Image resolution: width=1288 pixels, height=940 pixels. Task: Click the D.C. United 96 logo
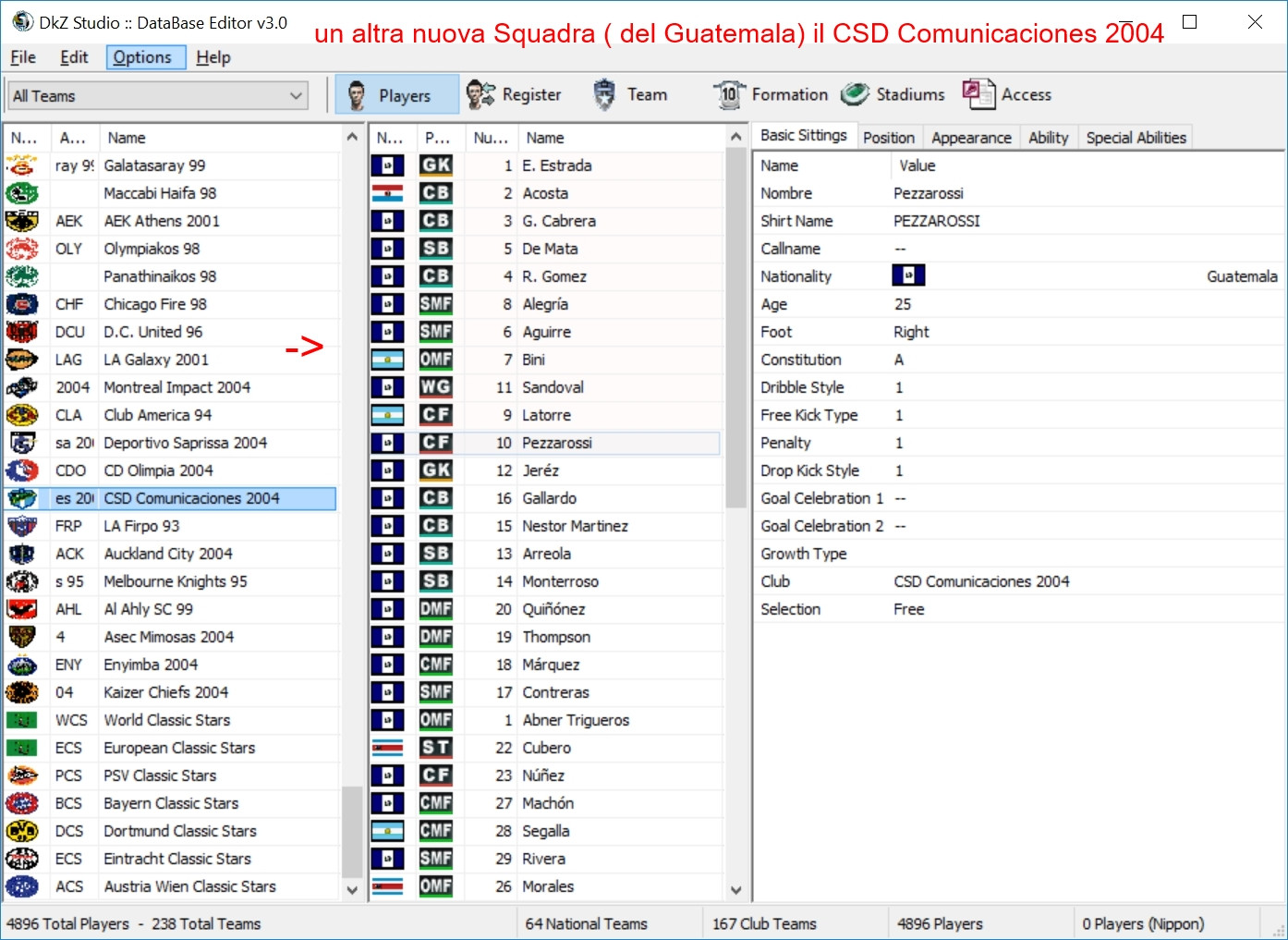(21, 332)
